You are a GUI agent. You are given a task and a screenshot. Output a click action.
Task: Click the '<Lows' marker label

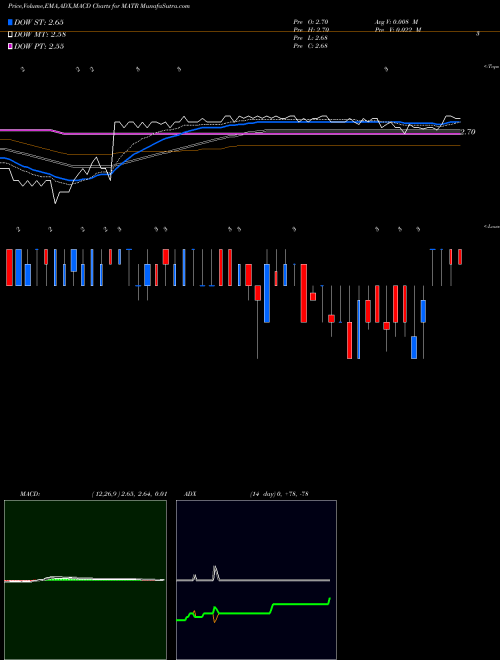[x=492, y=226]
